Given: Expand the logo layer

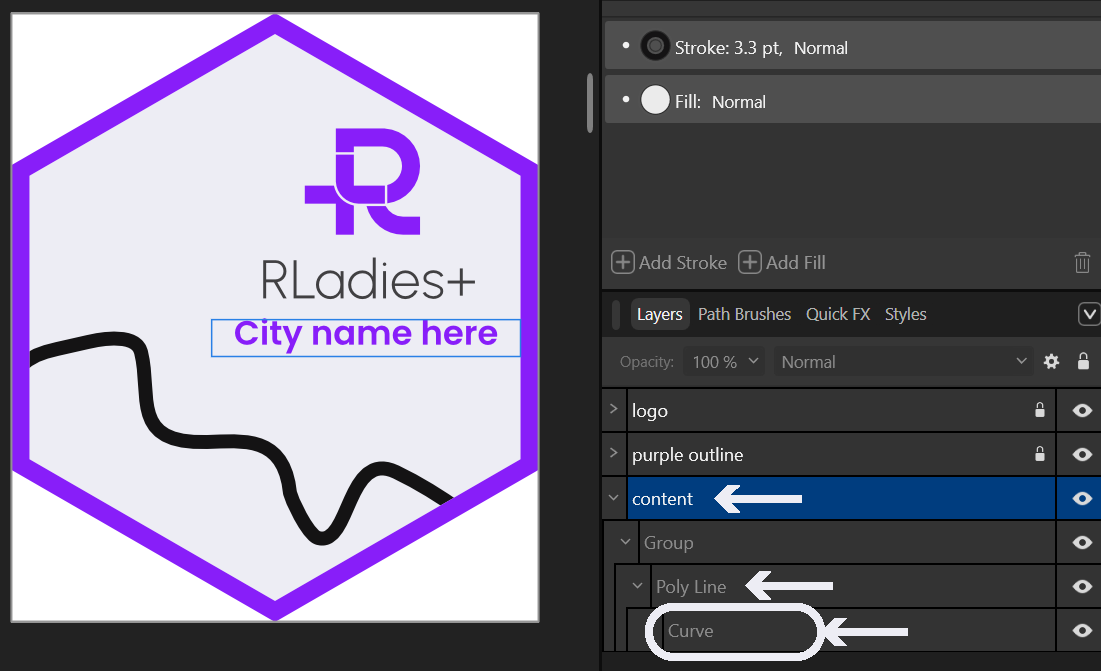Looking at the screenshot, I should 614,408.
